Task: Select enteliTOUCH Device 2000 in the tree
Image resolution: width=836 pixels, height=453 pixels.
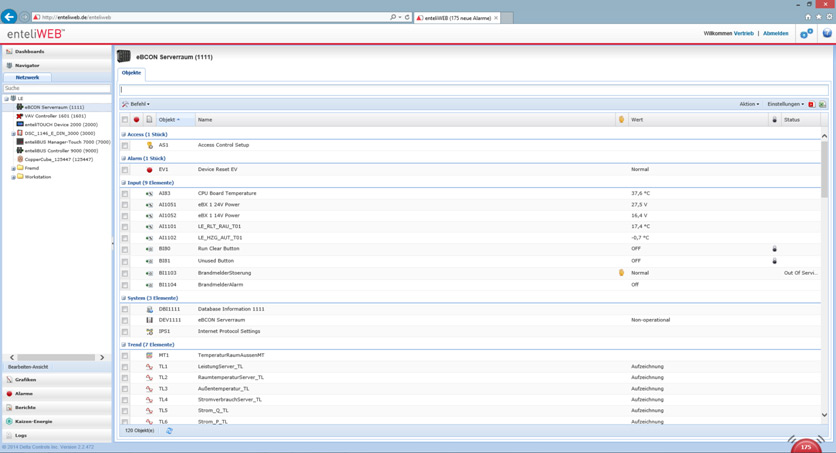Action: click(61, 125)
